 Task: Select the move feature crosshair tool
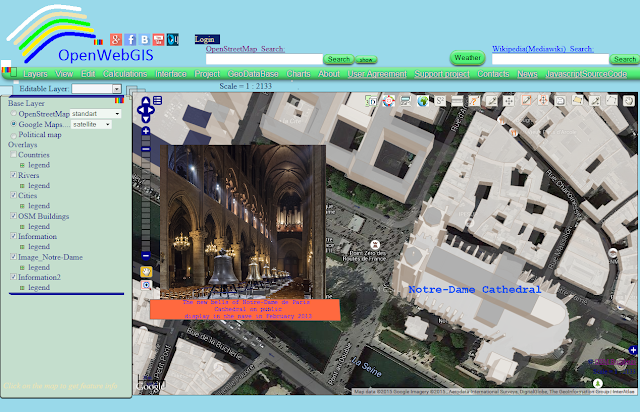point(509,100)
